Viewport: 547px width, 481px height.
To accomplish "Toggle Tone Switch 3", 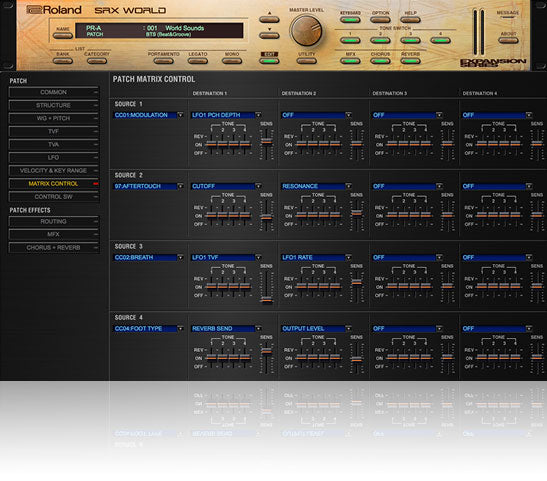I will coord(410,40).
